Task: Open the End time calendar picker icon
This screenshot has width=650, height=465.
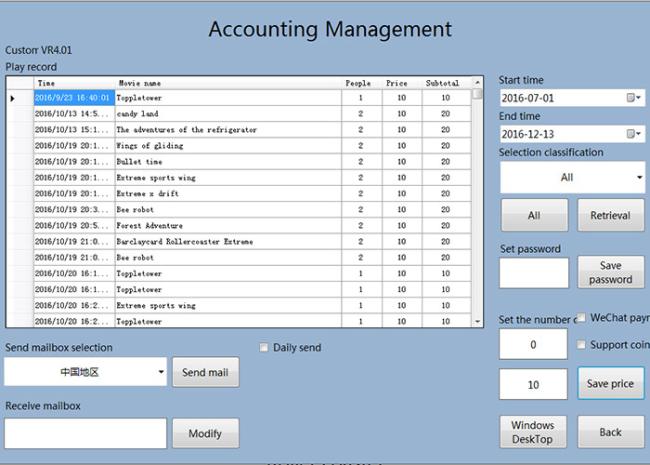Action: point(632,134)
